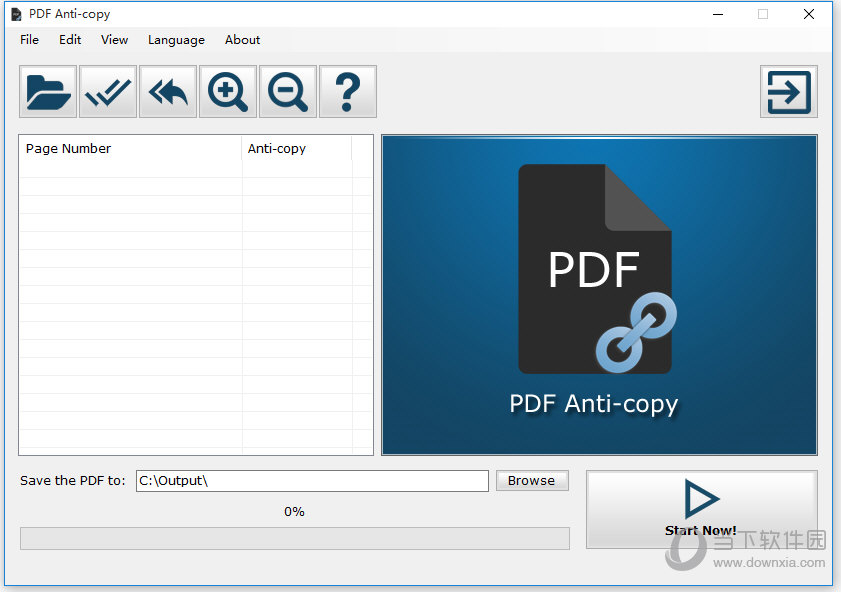
Task: Click the 0% progress bar
Action: click(294, 538)
